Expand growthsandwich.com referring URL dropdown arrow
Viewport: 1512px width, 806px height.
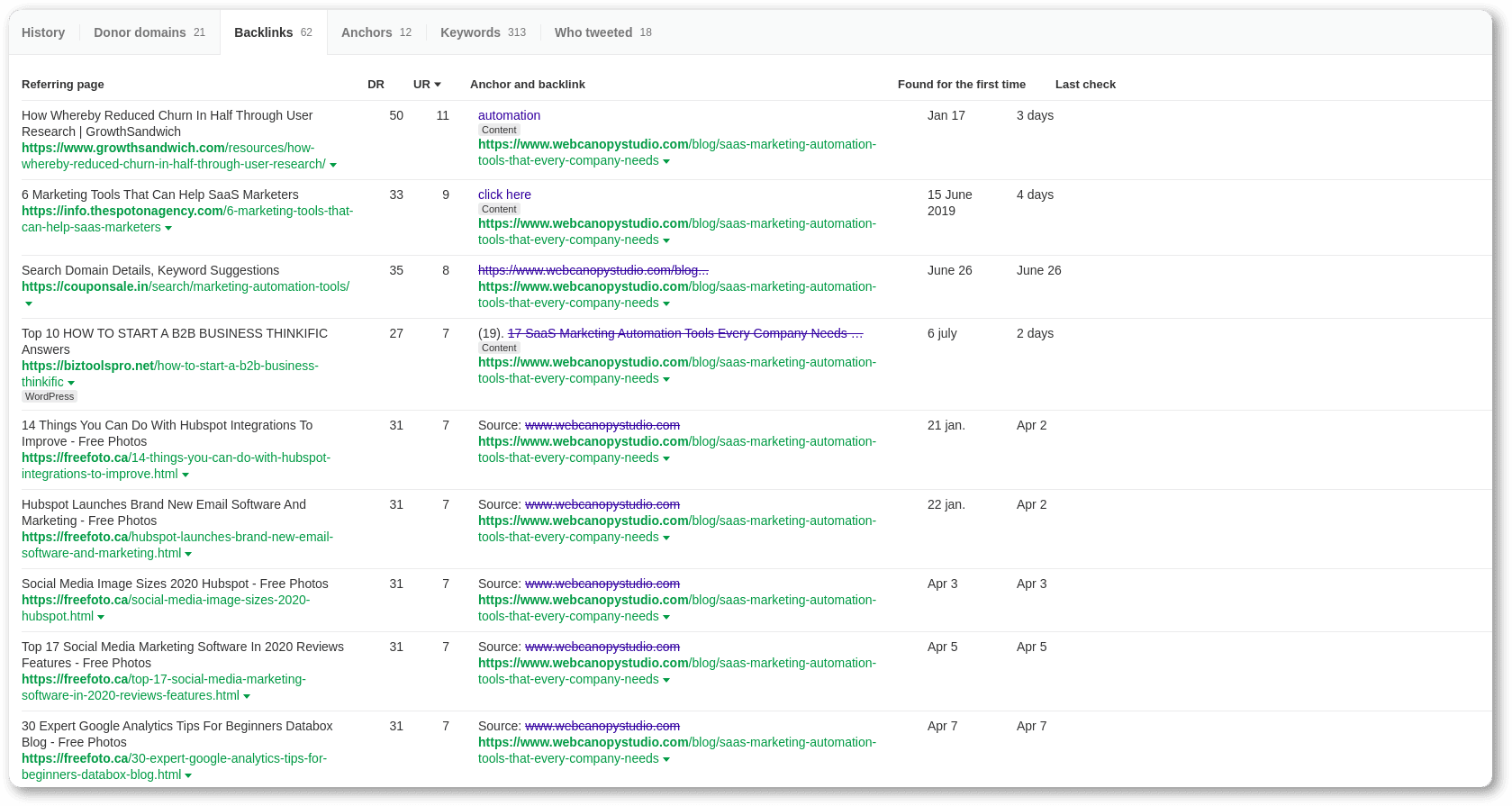(x=333, y=165)
